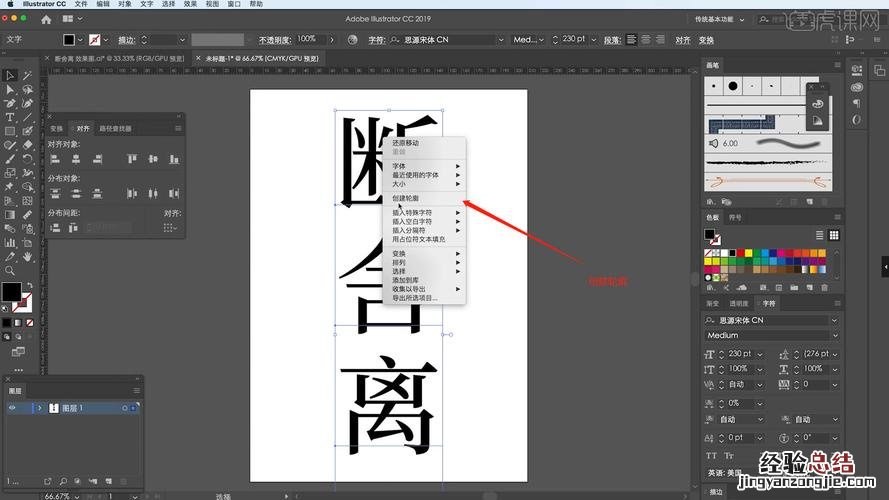The image size is (889, 500).
Task: Click the align left paragraph icon
Action: (631, 39)
